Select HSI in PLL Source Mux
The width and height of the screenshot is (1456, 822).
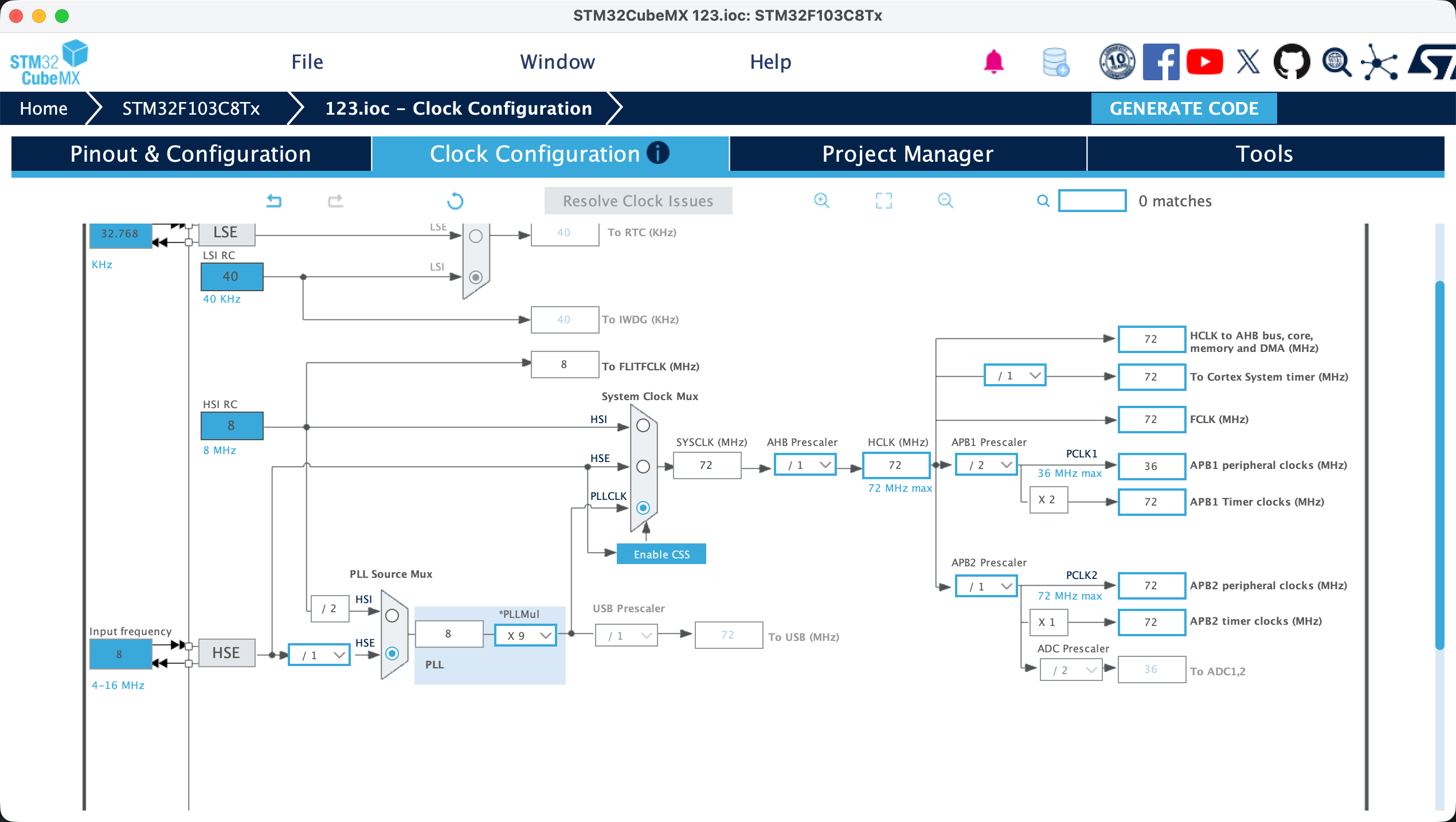pyautogui.click(x=392, y=616)
